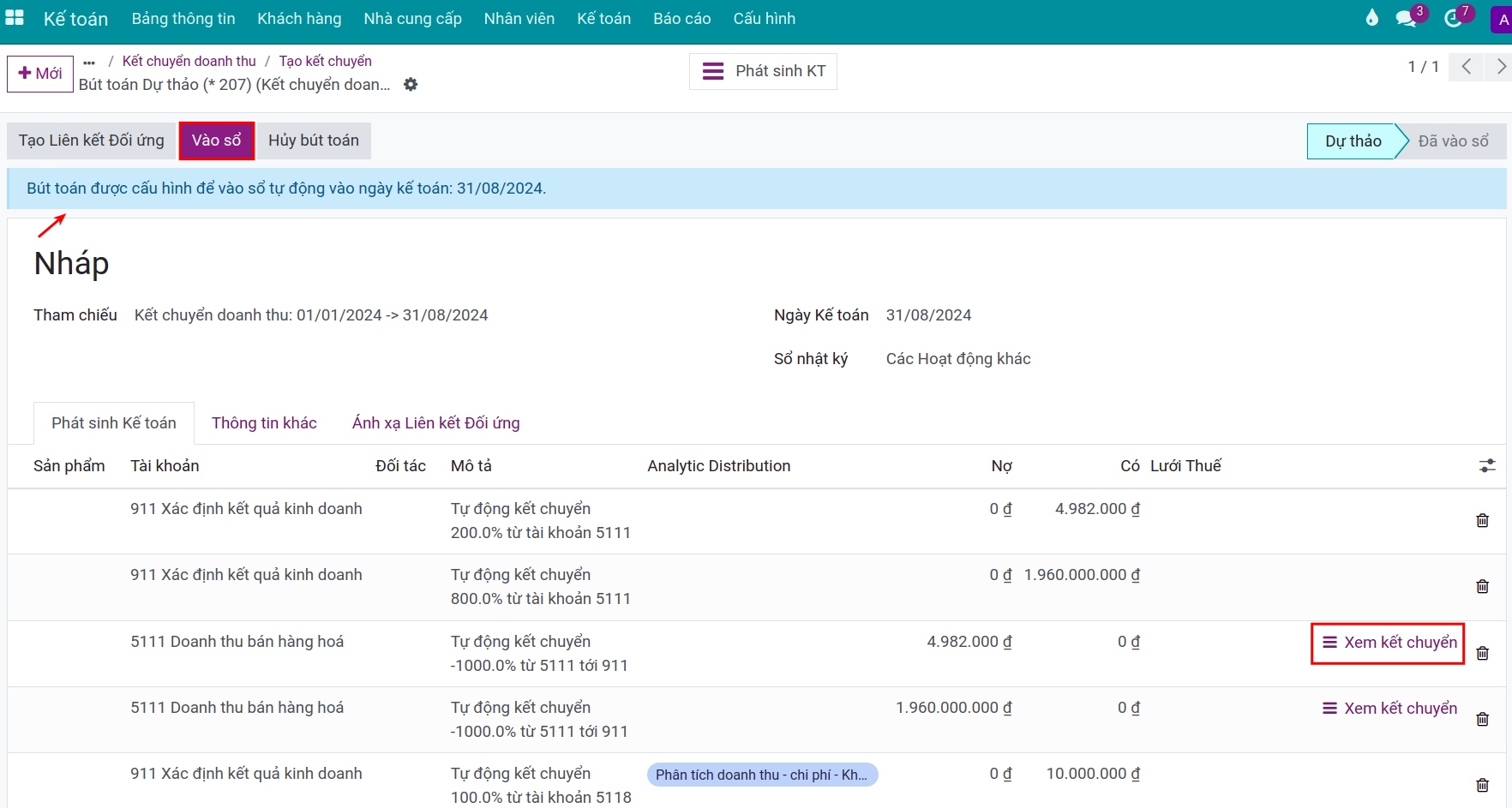Image resolution: width=1512 pixels, height=808 pixels.
Task: Click Tạo Liên kết Đối ứng button
Action: [x=92, y=141]
